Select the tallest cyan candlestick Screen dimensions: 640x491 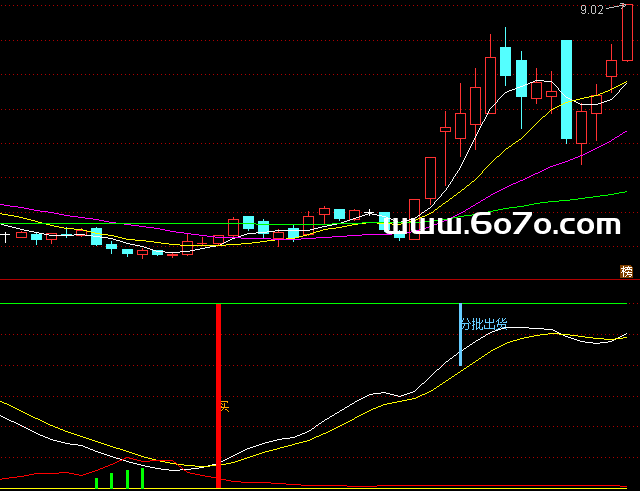(x=566, y=90)
